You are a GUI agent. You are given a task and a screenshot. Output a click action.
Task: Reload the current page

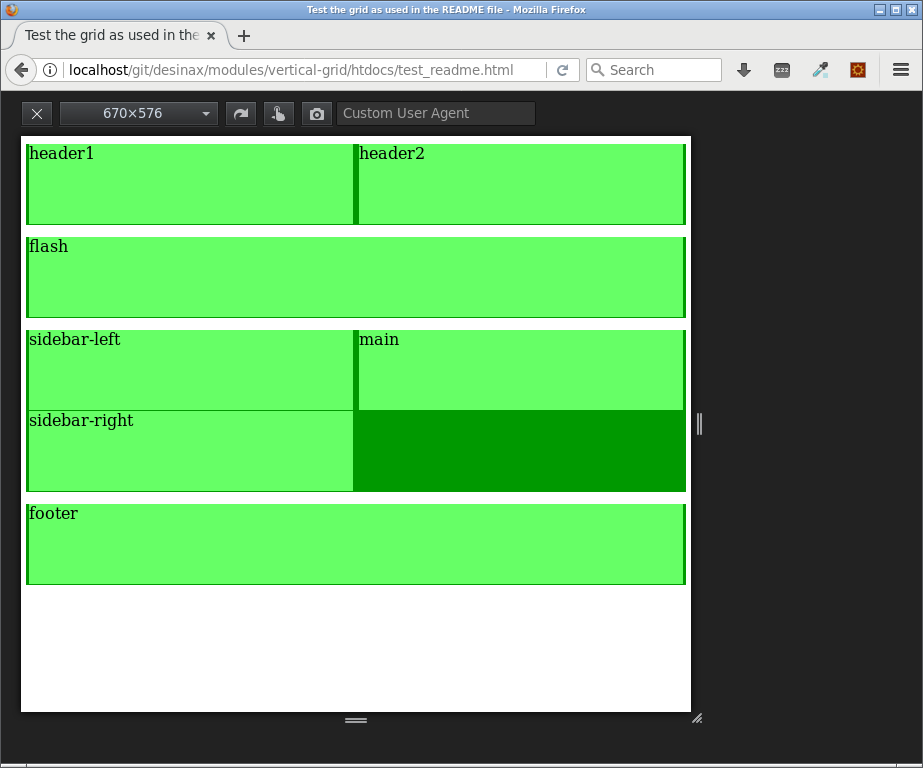562,70
